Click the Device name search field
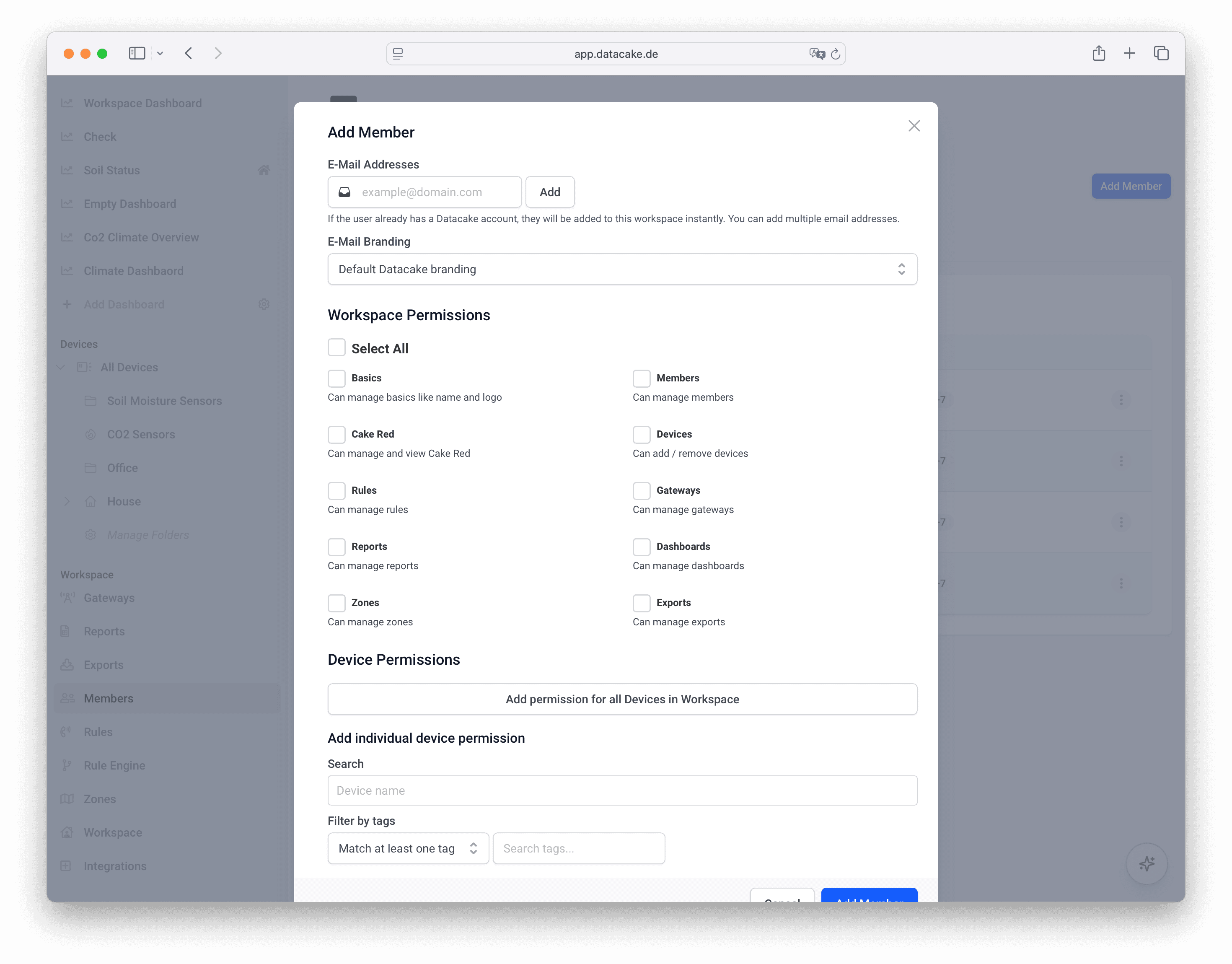The width and height of the screenshot is (1232, 964). 622,790
